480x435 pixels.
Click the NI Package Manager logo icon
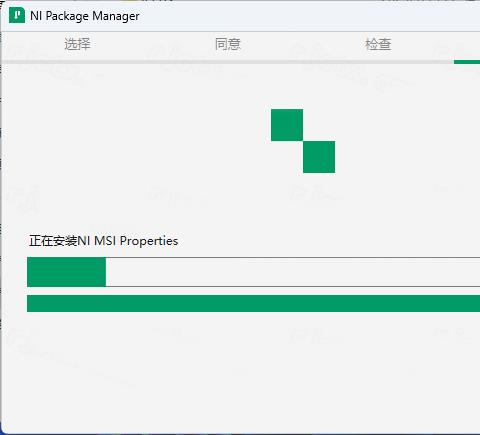(17, 16)
